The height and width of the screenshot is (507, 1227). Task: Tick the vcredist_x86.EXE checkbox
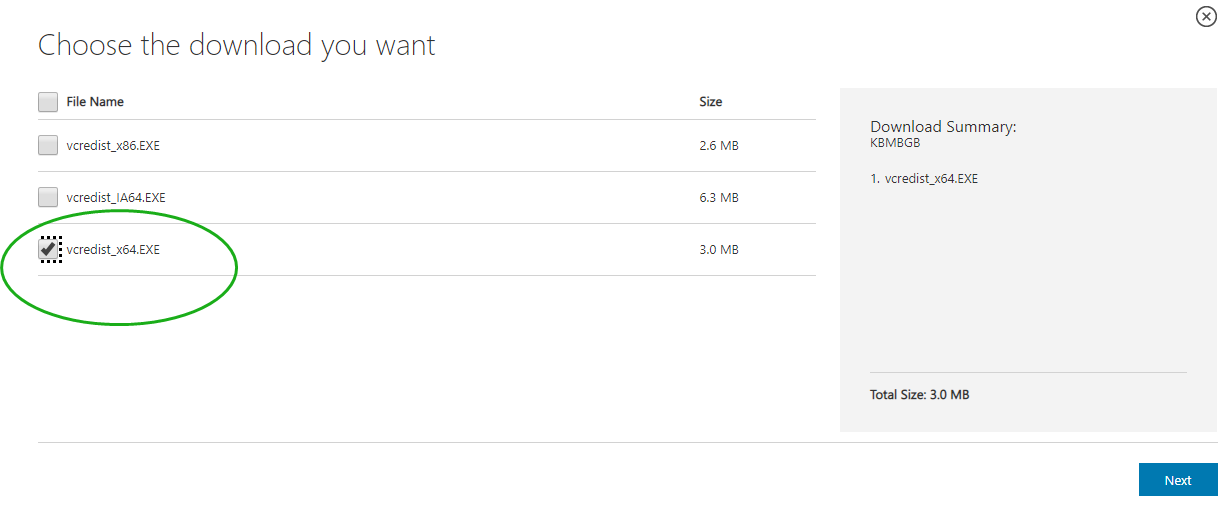[x=48, y=146]
